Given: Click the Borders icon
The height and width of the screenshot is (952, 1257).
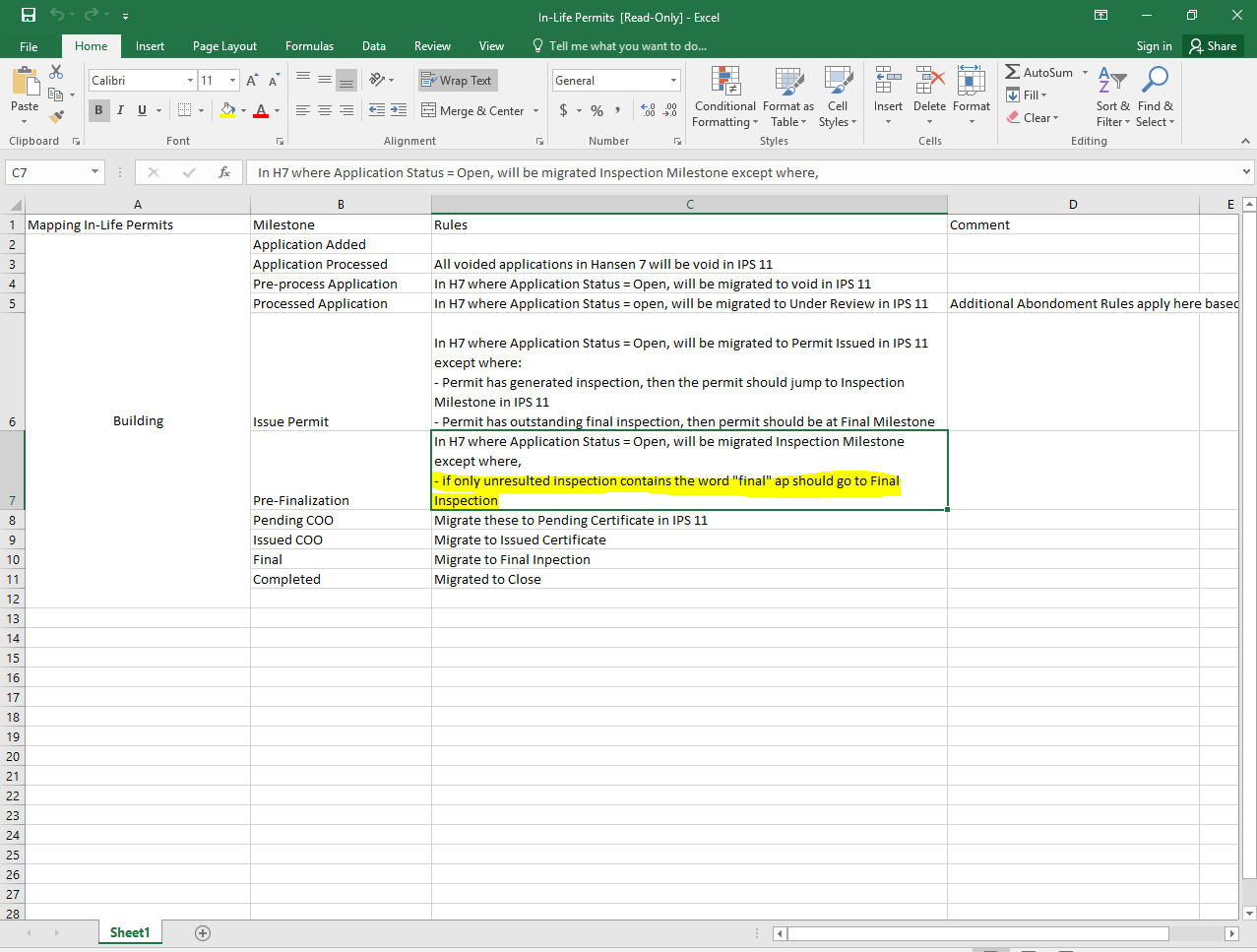Looking at the screenshot, I should [184, 110].
